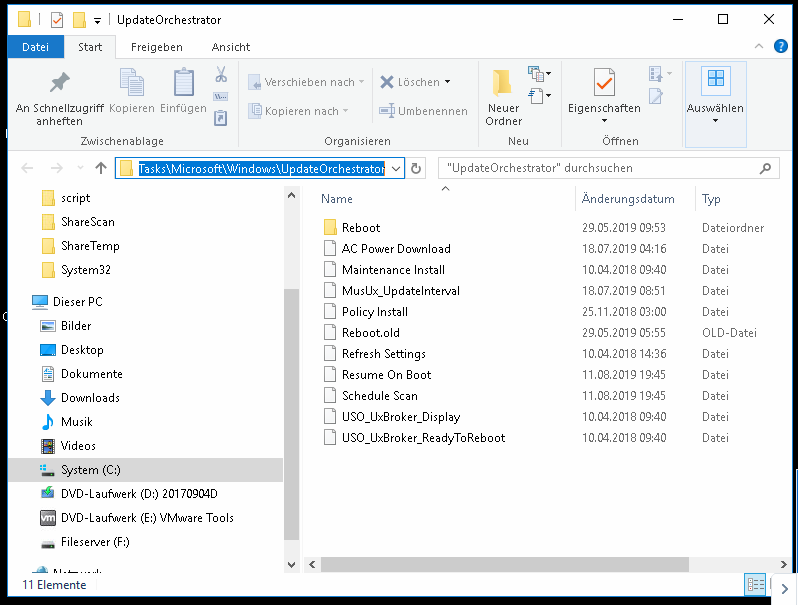
Task: Click the An Schnellzugriff anheften pin icon
Action: [x=60, y=83]
